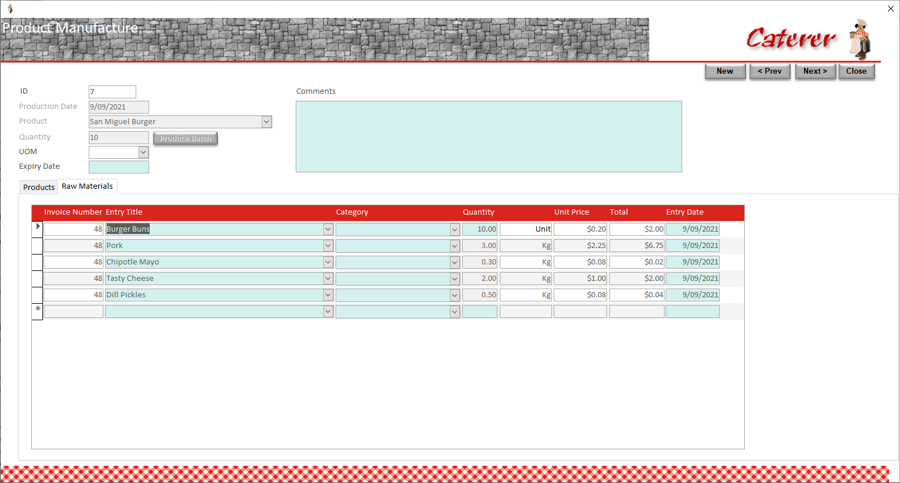Select the Pork row selector

[37, 246]
